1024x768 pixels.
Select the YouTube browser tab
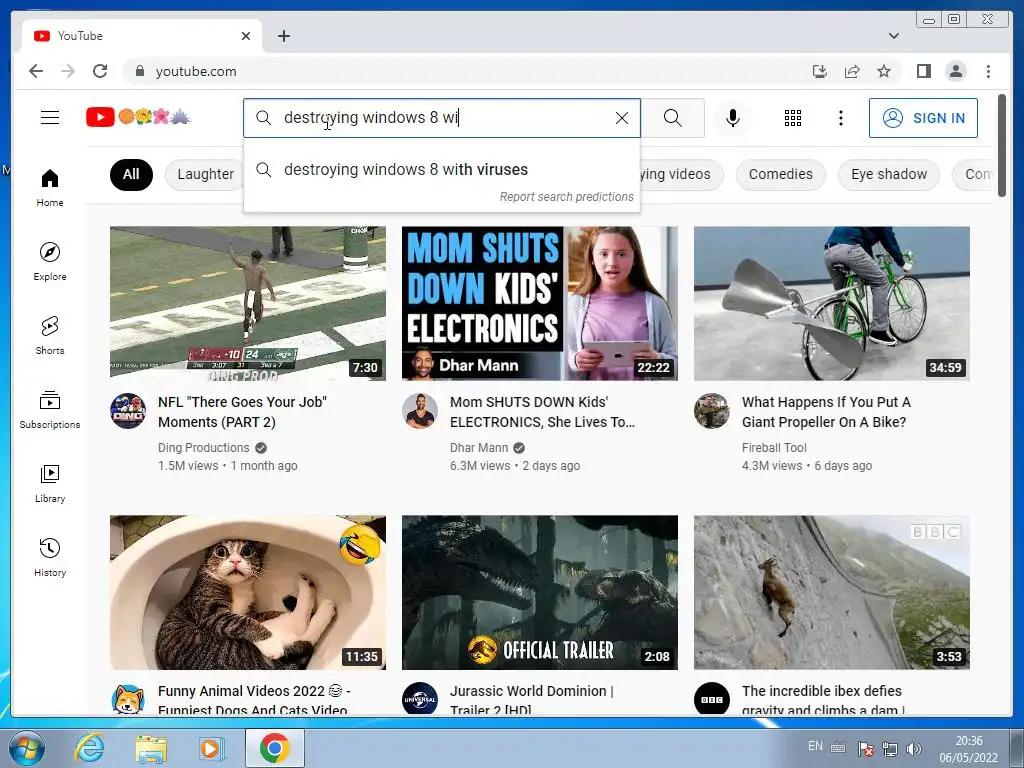142,36
